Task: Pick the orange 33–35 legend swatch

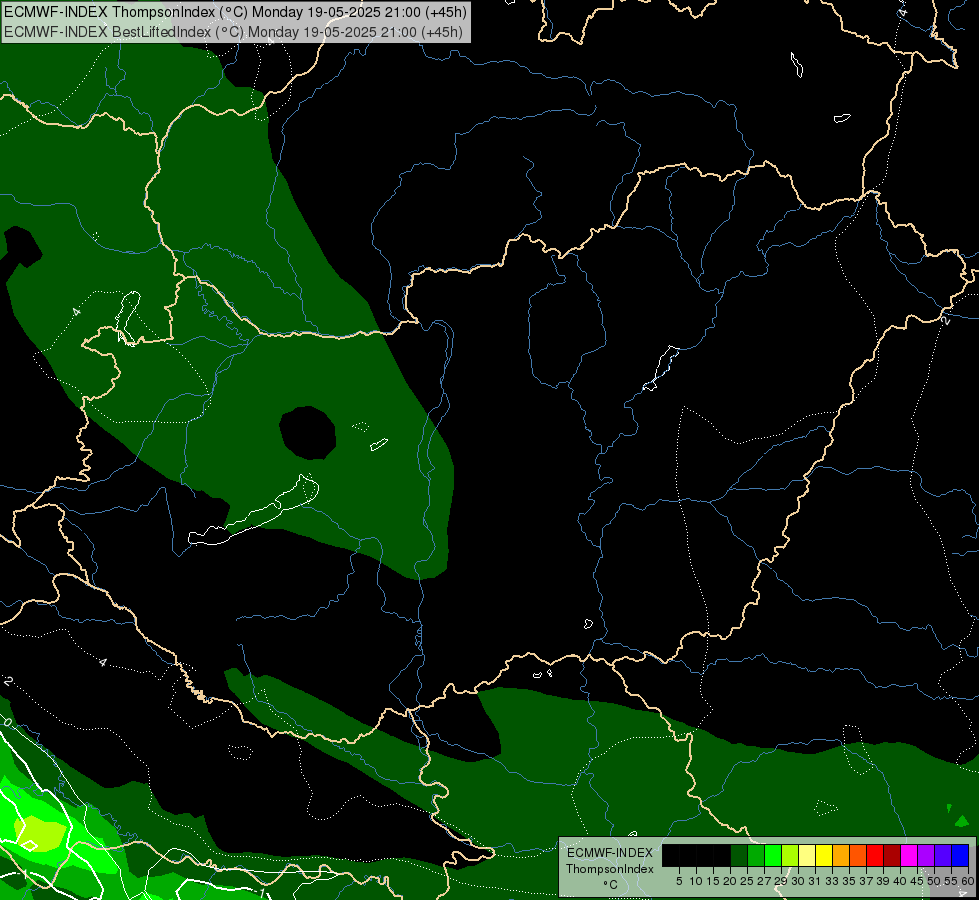Action: (x=841, y=855)
